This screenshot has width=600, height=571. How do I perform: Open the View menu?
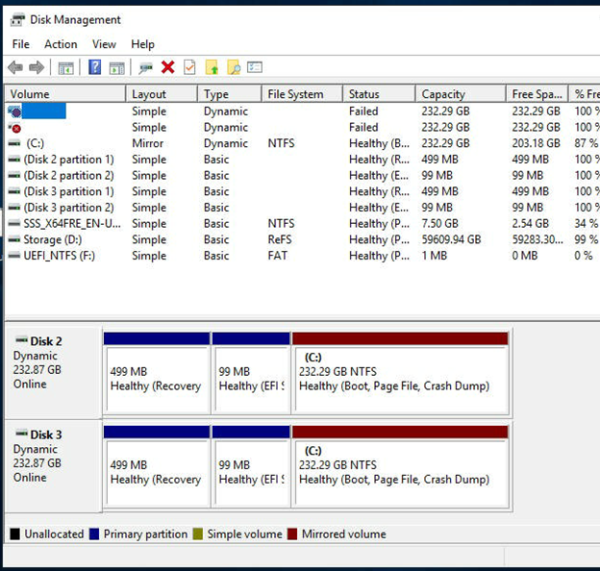[x=104, y=44]
